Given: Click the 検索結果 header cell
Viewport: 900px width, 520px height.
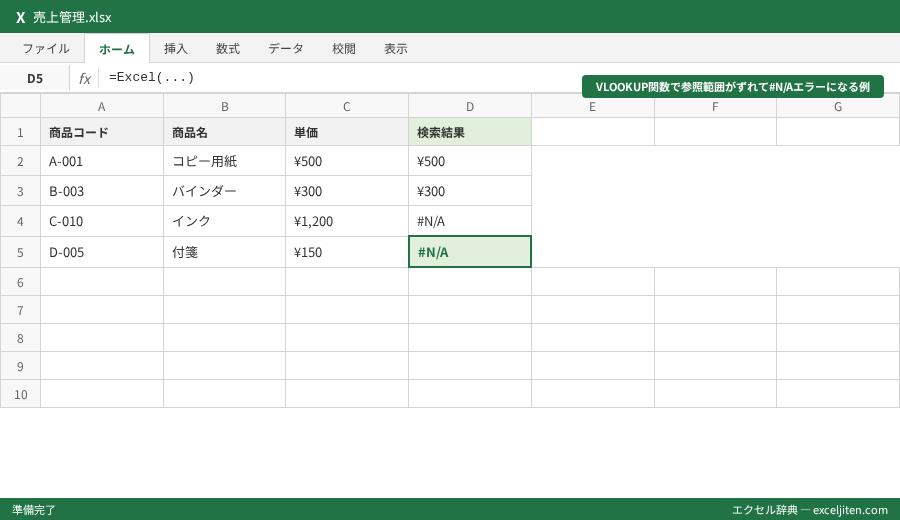Looking at the screenshot, I should click(470, 132).
